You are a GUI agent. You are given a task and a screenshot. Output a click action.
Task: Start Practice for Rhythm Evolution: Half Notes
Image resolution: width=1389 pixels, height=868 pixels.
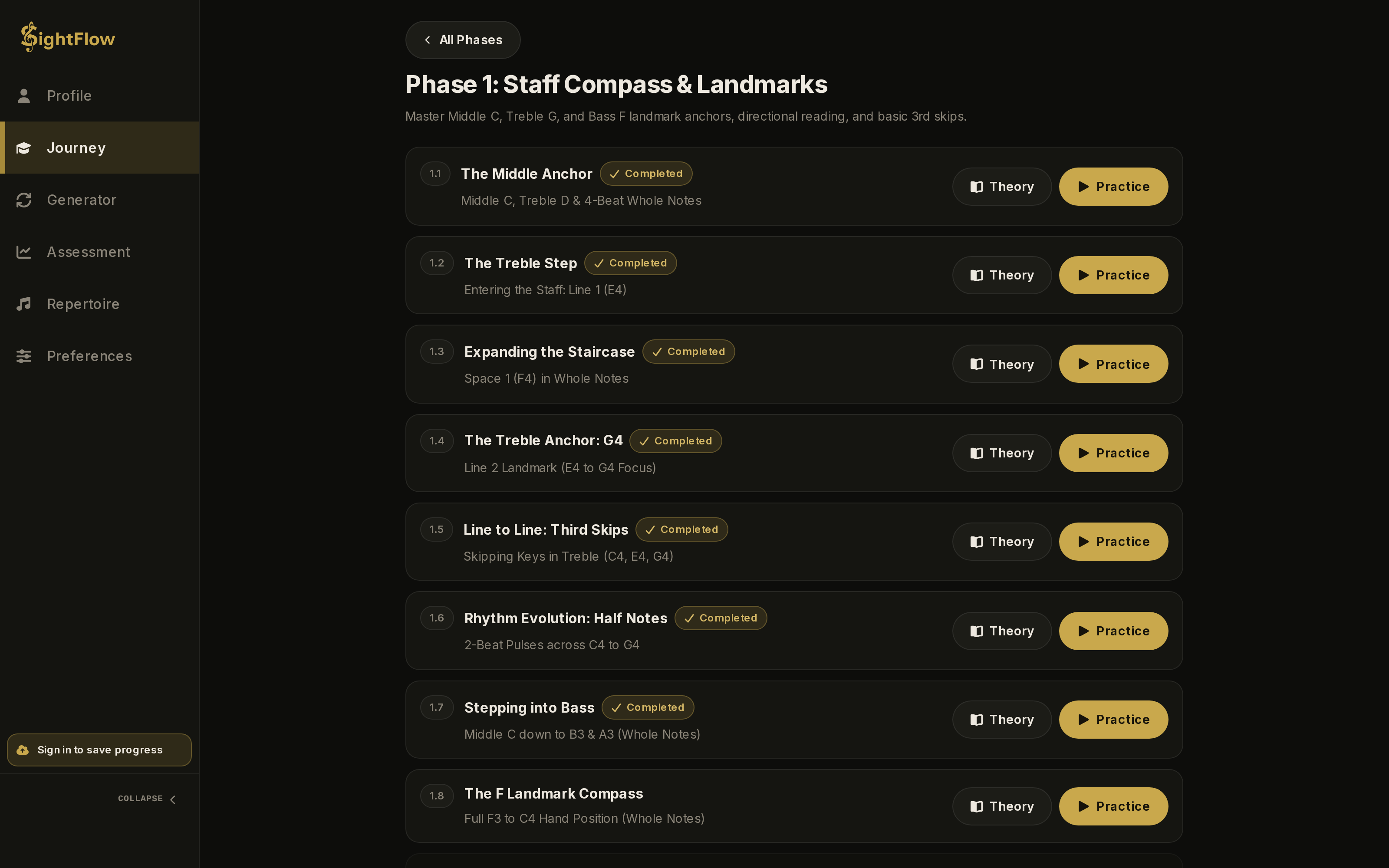(1113, 631)
